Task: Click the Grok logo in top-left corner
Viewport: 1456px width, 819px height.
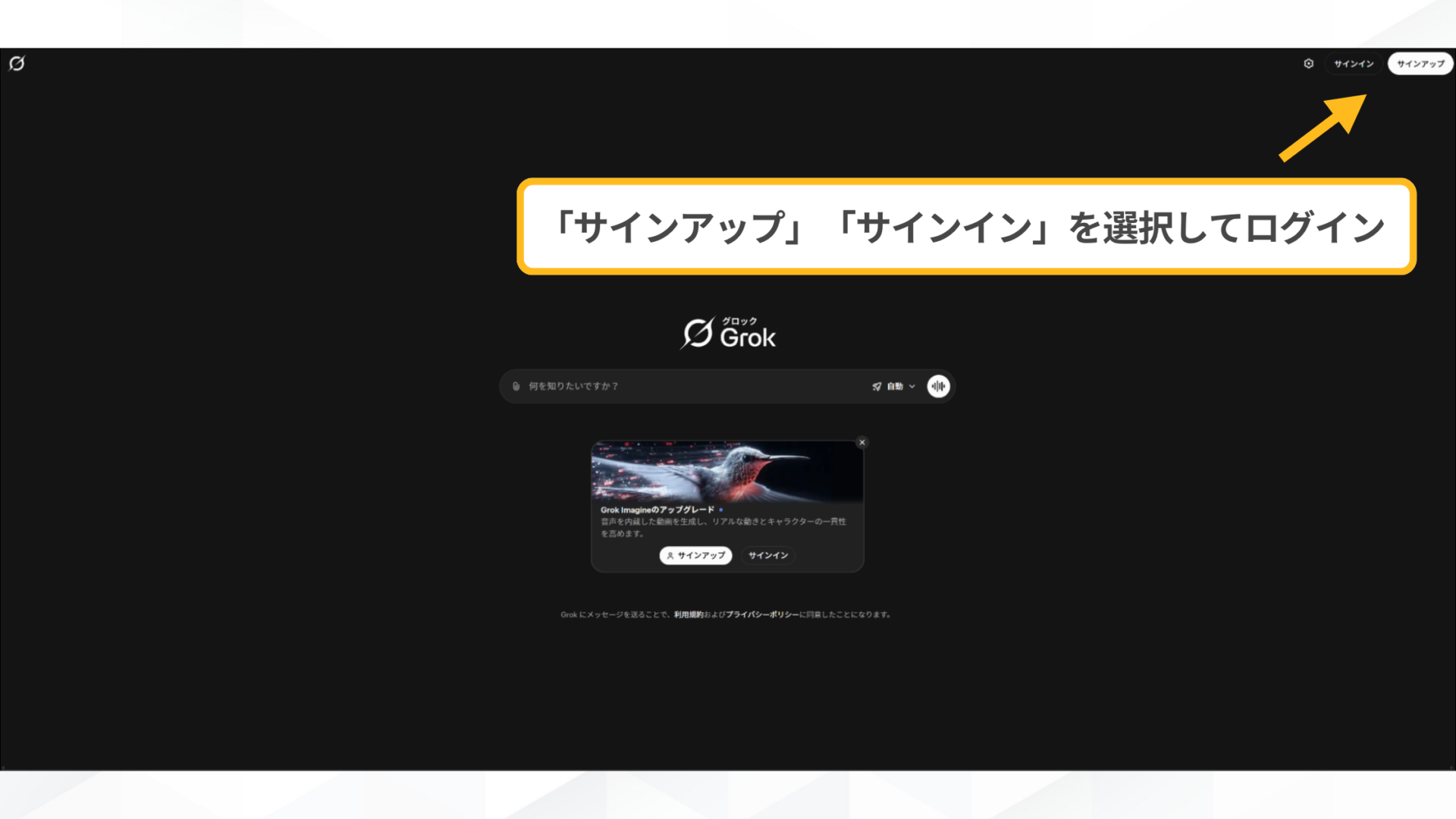Action: (x=17, y=64)
